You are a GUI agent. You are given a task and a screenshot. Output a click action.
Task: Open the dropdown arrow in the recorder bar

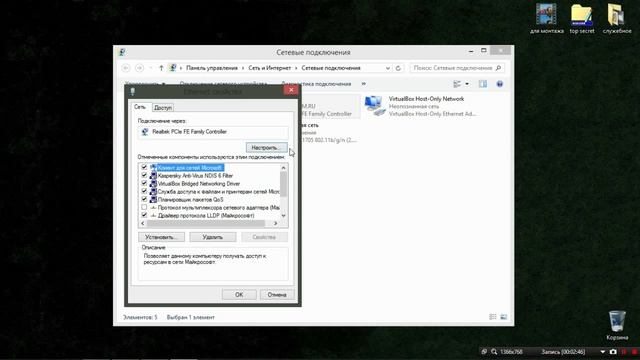coord(602,351)
